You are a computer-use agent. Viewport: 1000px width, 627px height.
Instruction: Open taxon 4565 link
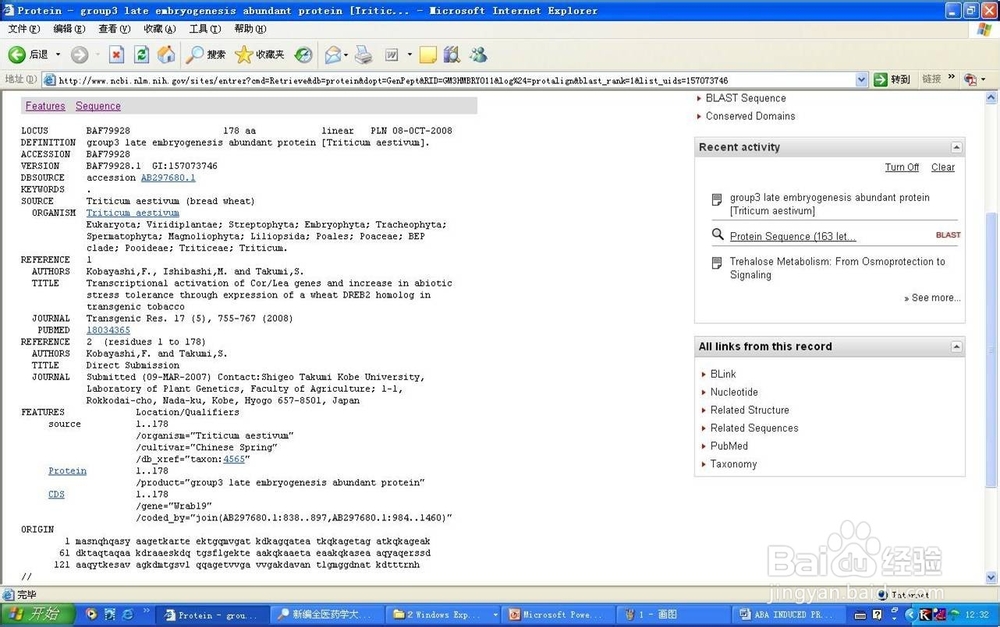click(x=233, y=459)
